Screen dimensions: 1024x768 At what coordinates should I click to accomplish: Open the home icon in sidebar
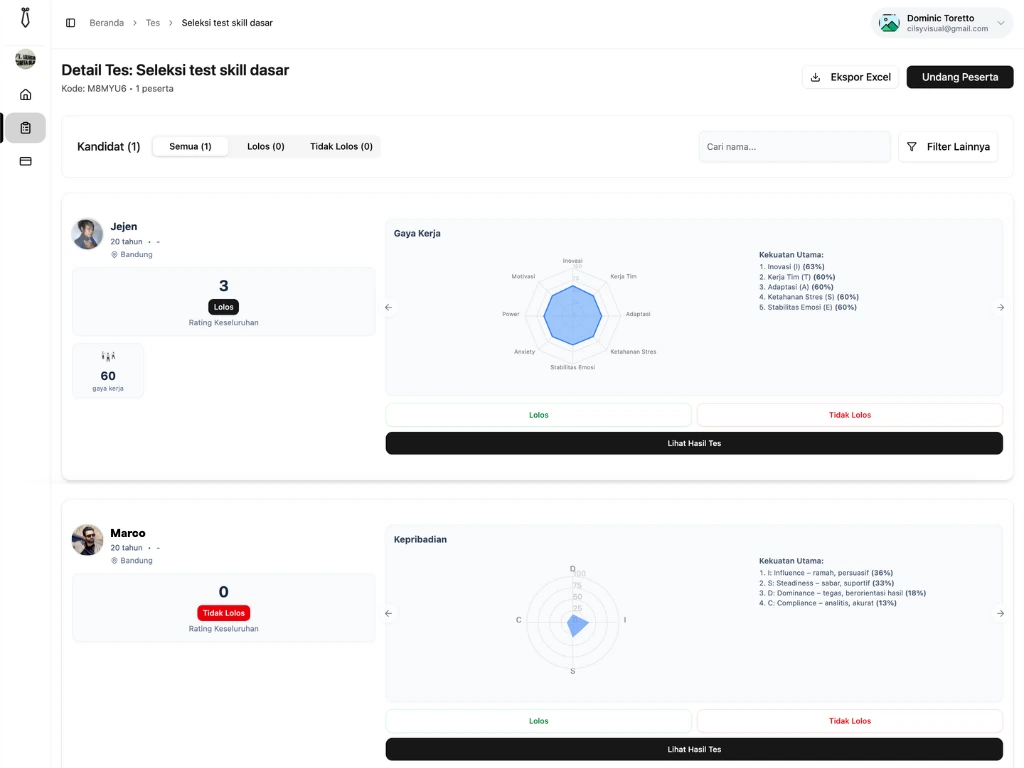[x=25, y=95]
